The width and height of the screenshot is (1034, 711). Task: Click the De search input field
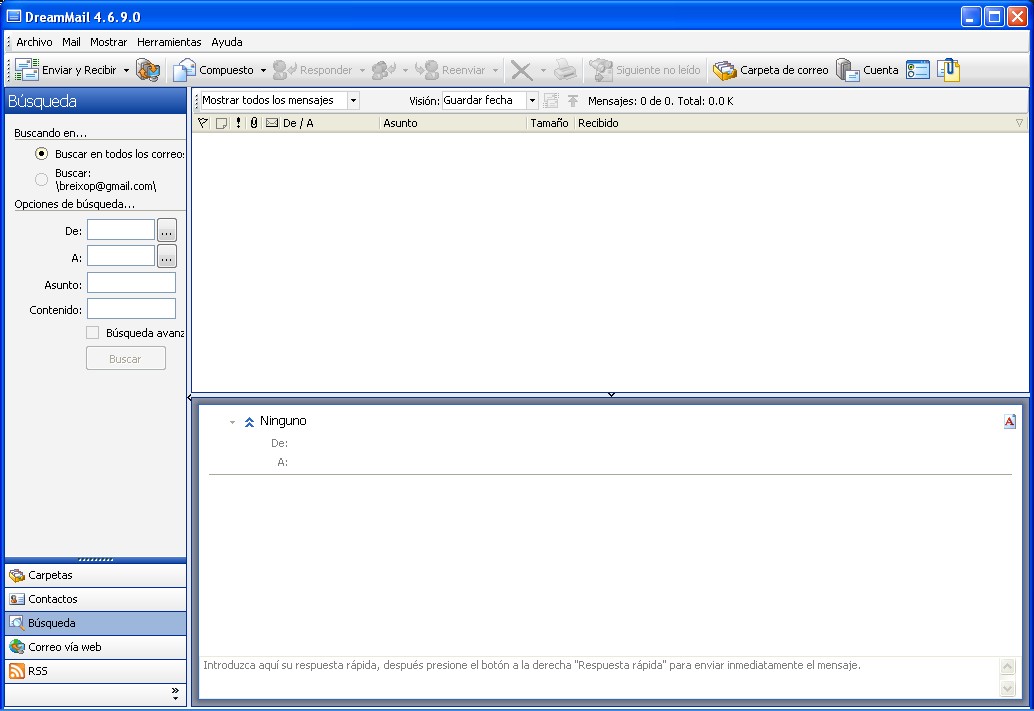[121, 230]
